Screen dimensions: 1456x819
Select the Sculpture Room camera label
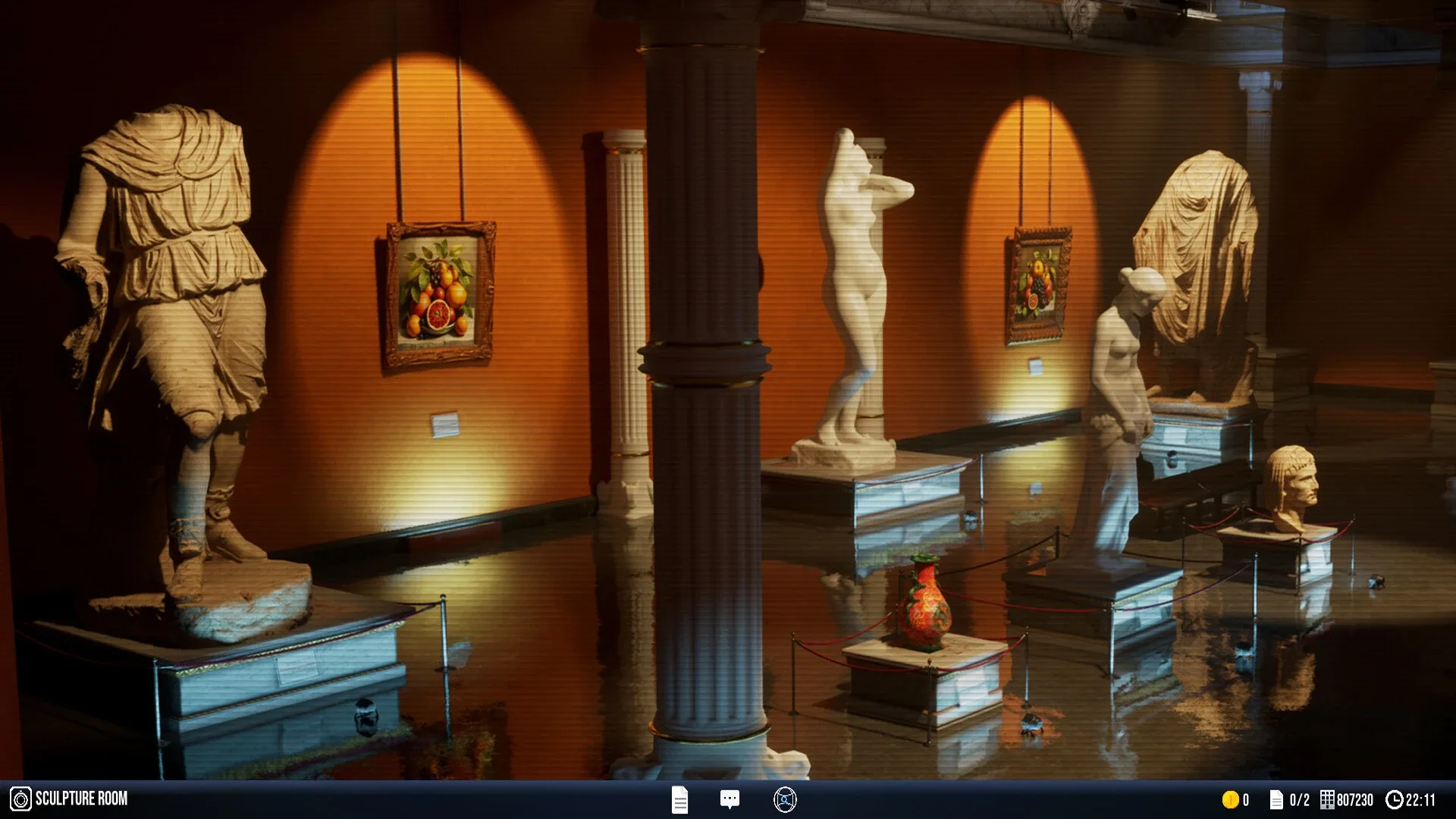click(x=81, y=799)
